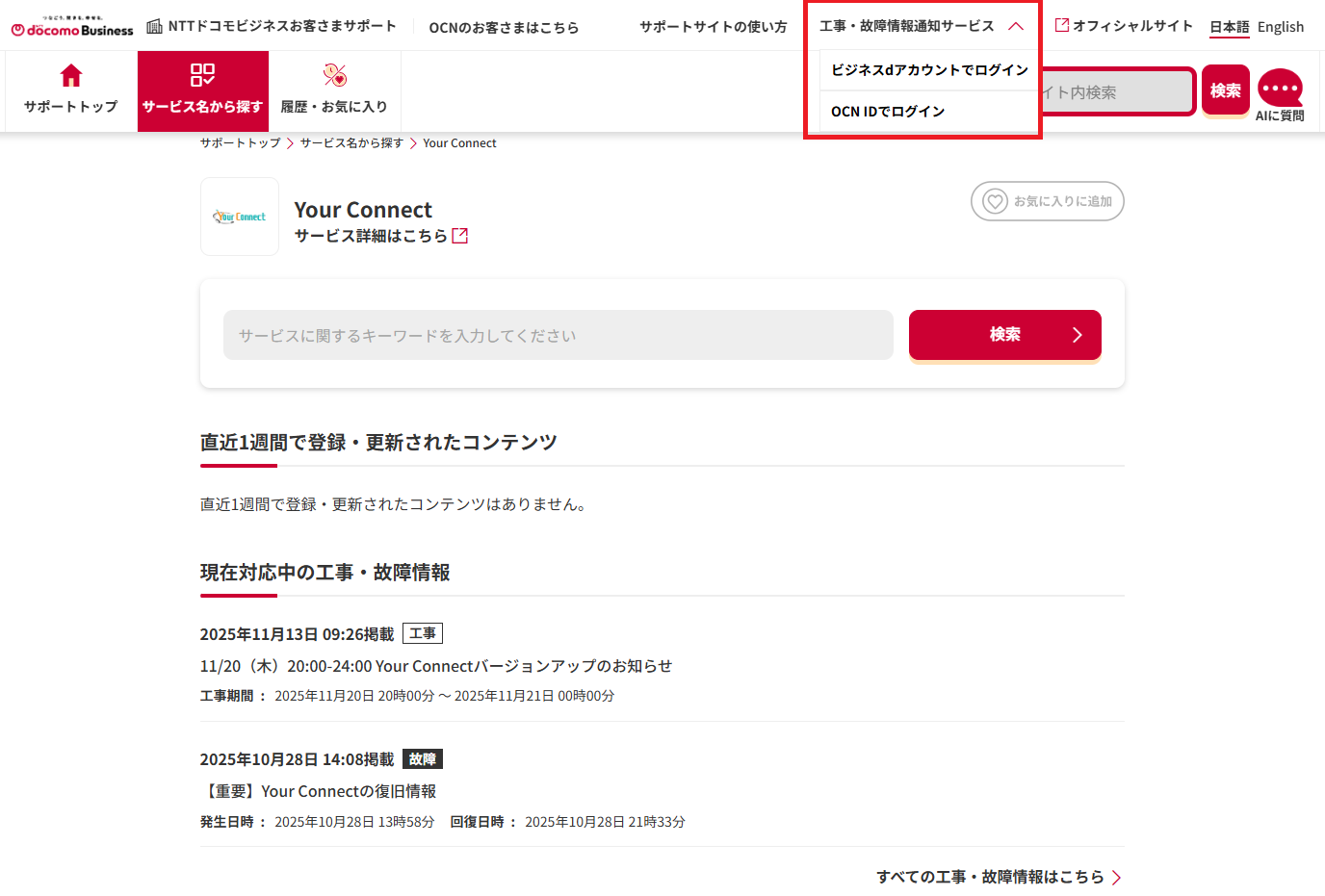Click the 2025年11月13日 09:26掲載 date text
The image size is (1325, 896).
[298, 634]
